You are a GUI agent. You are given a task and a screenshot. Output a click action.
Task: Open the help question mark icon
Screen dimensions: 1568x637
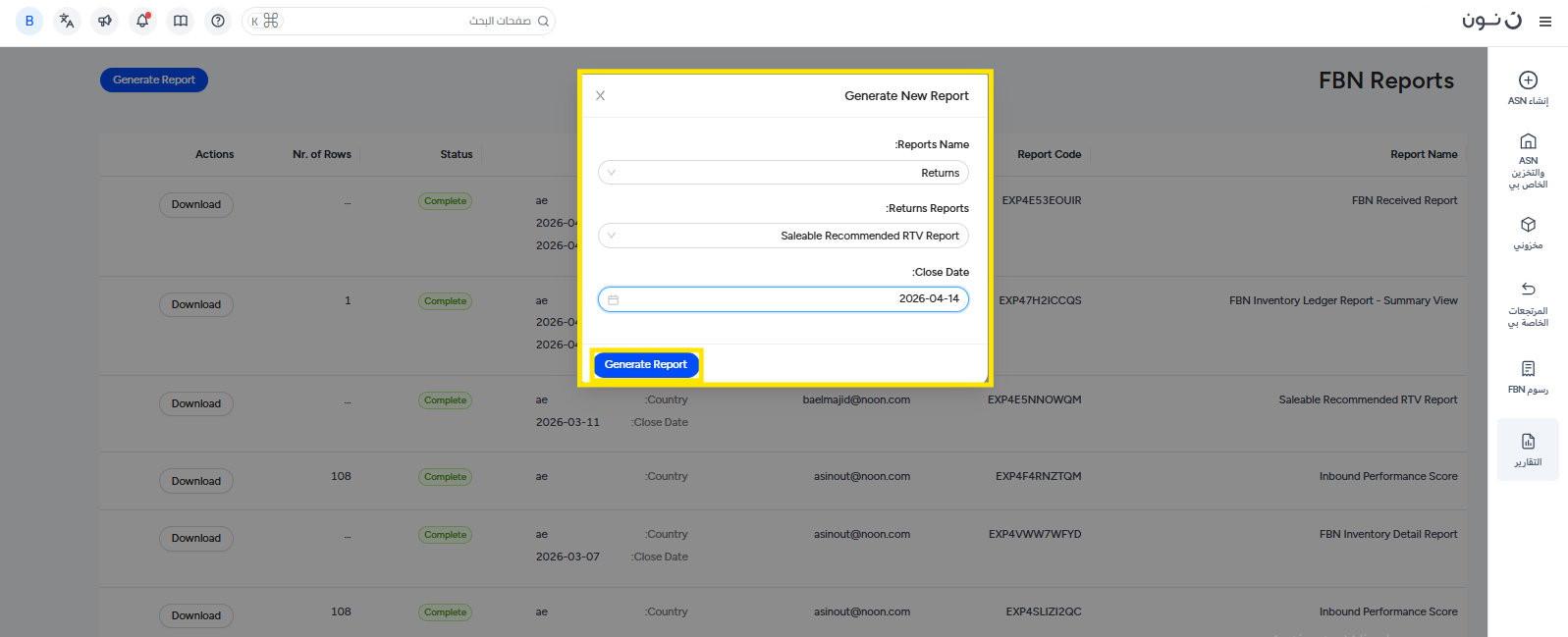(218, 21)
